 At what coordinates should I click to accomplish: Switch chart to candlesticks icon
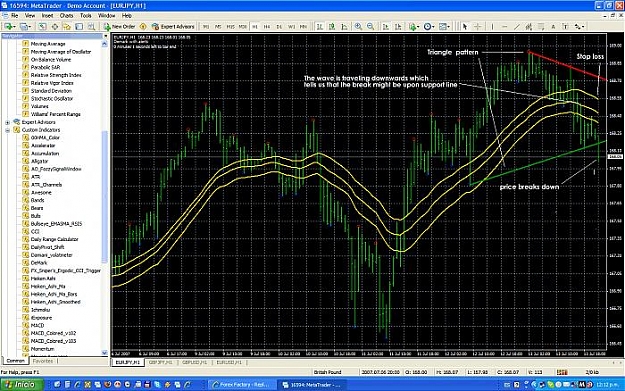point(332,26)
